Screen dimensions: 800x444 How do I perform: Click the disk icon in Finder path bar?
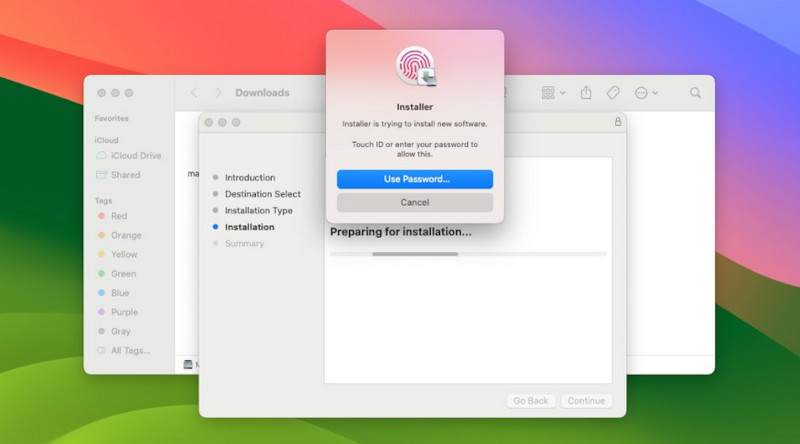tap(188, 364)
